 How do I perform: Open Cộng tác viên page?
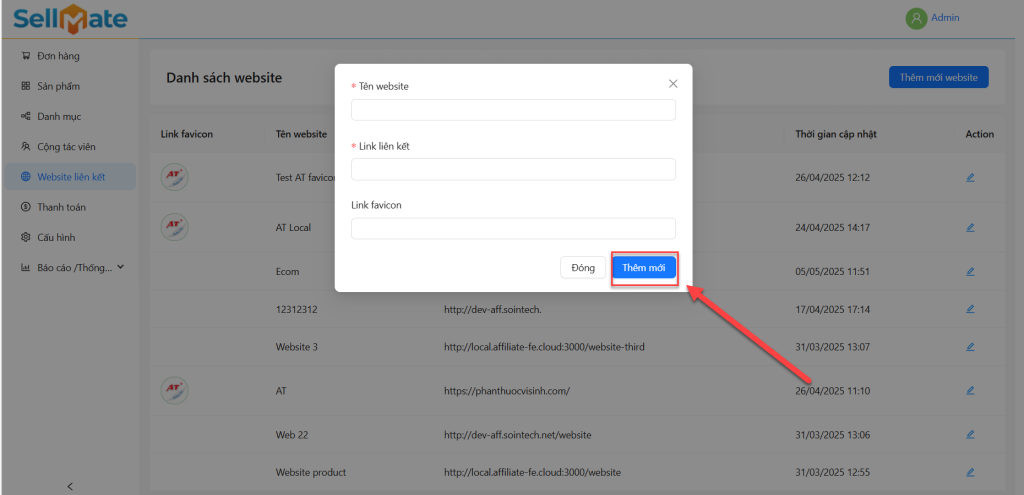pyautogui.click(x=66, y=147)
